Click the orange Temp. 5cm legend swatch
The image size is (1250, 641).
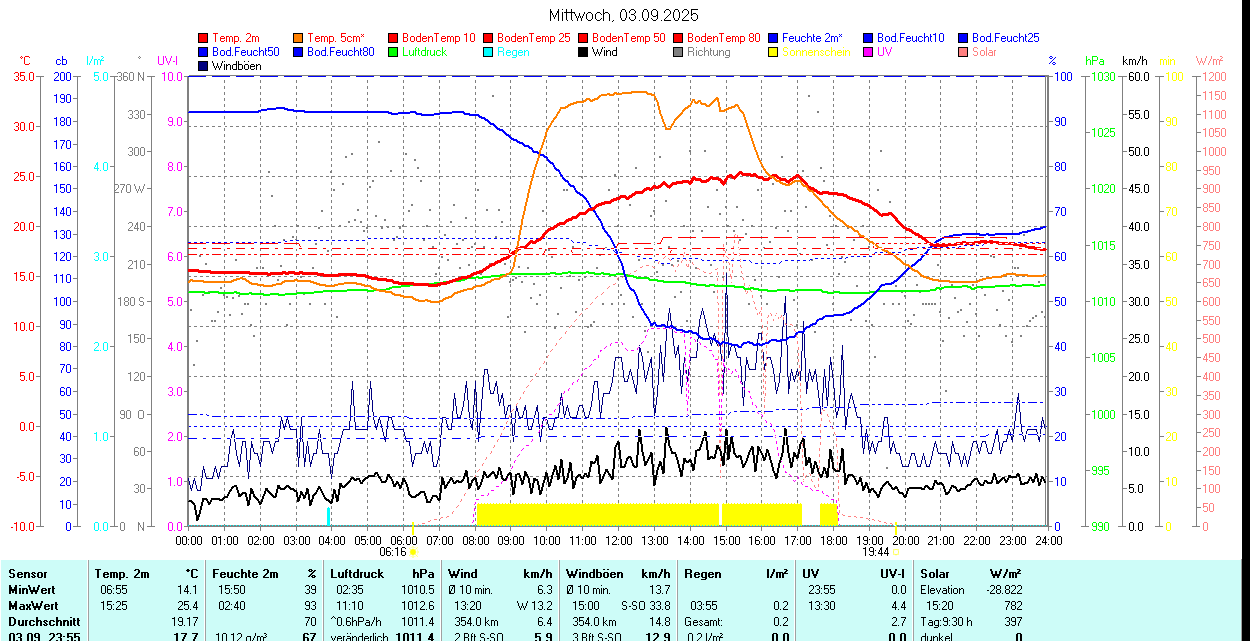[299, 38]
